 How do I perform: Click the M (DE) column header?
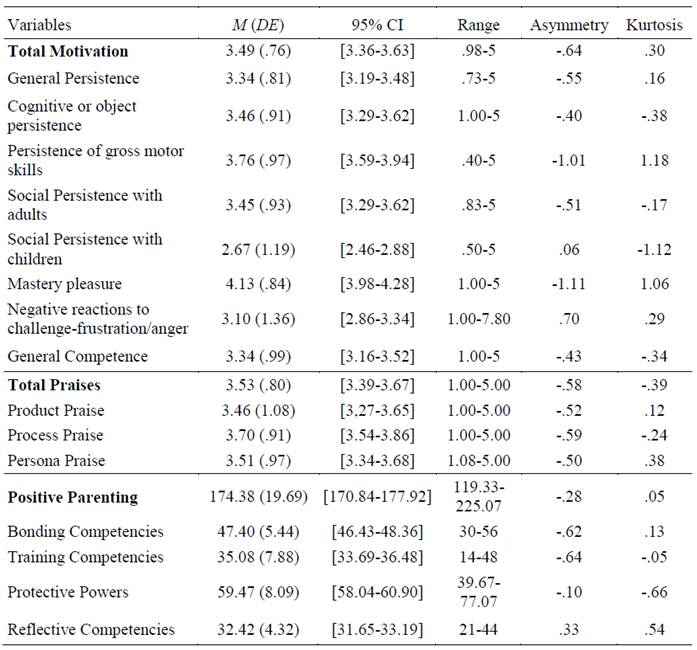coord(260,23)
